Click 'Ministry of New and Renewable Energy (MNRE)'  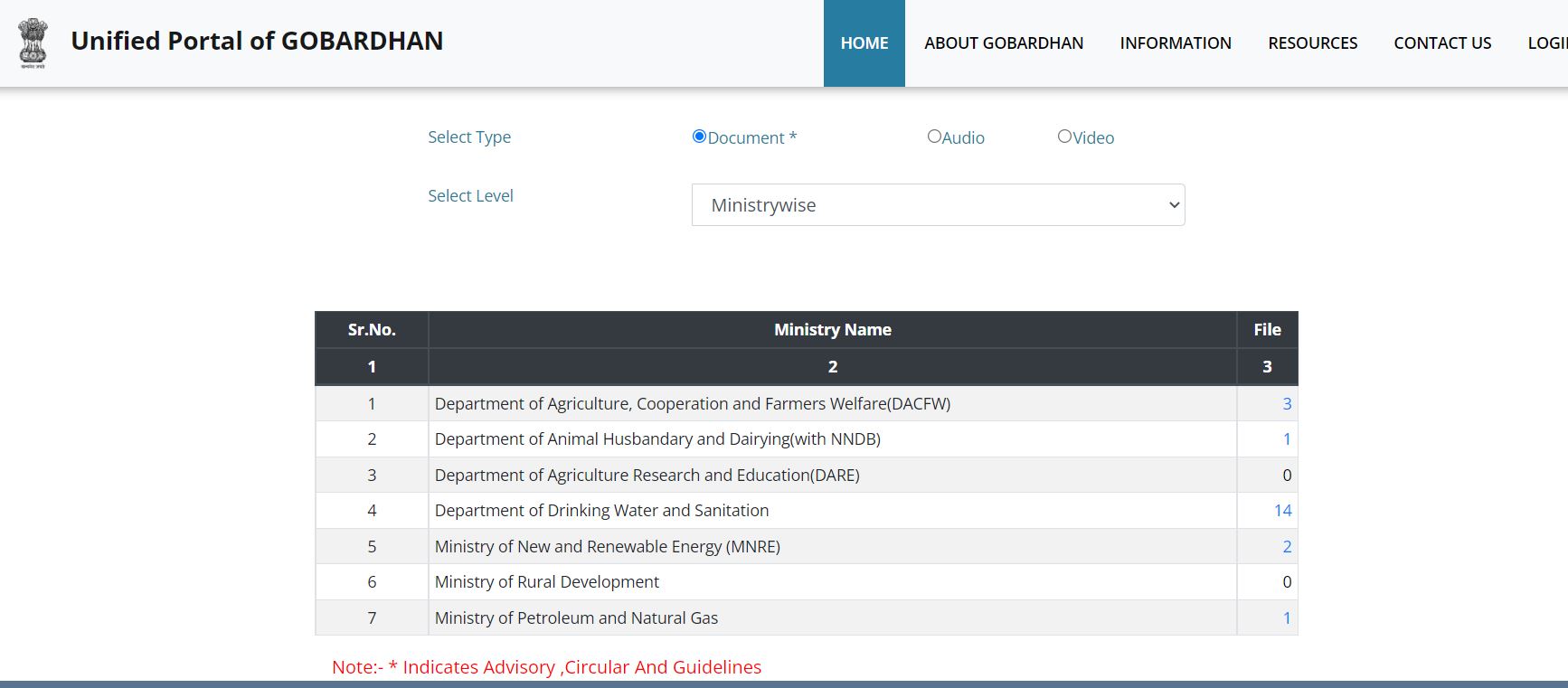pos(608,547)
